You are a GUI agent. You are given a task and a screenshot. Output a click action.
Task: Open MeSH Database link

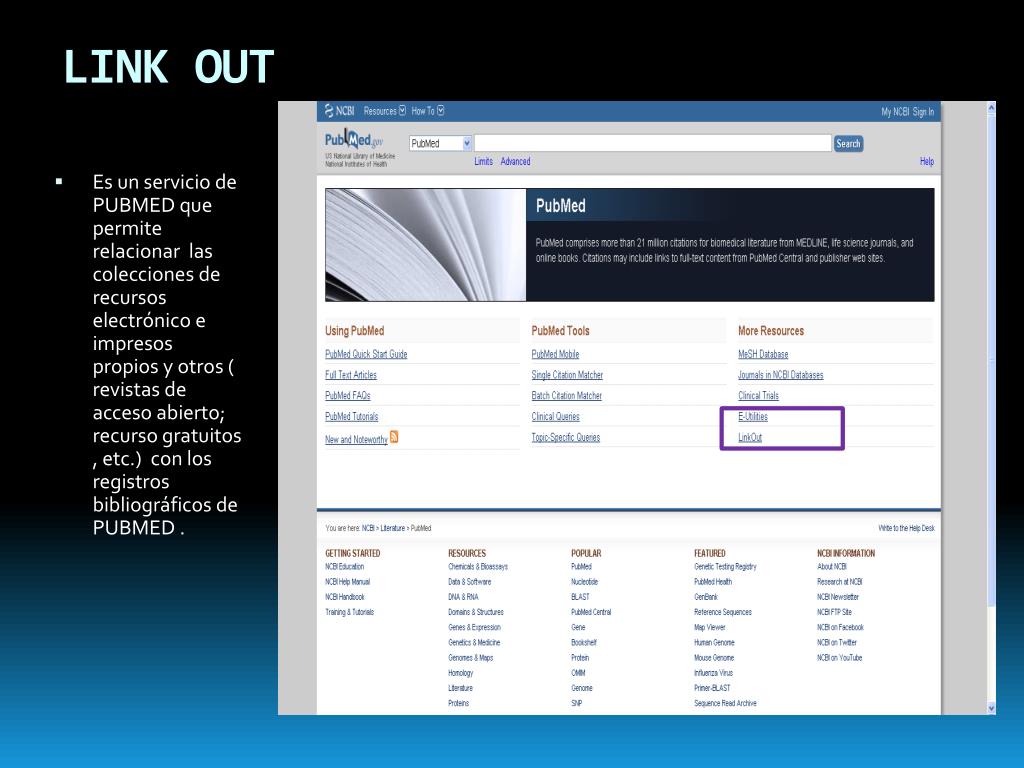[763, 354]
